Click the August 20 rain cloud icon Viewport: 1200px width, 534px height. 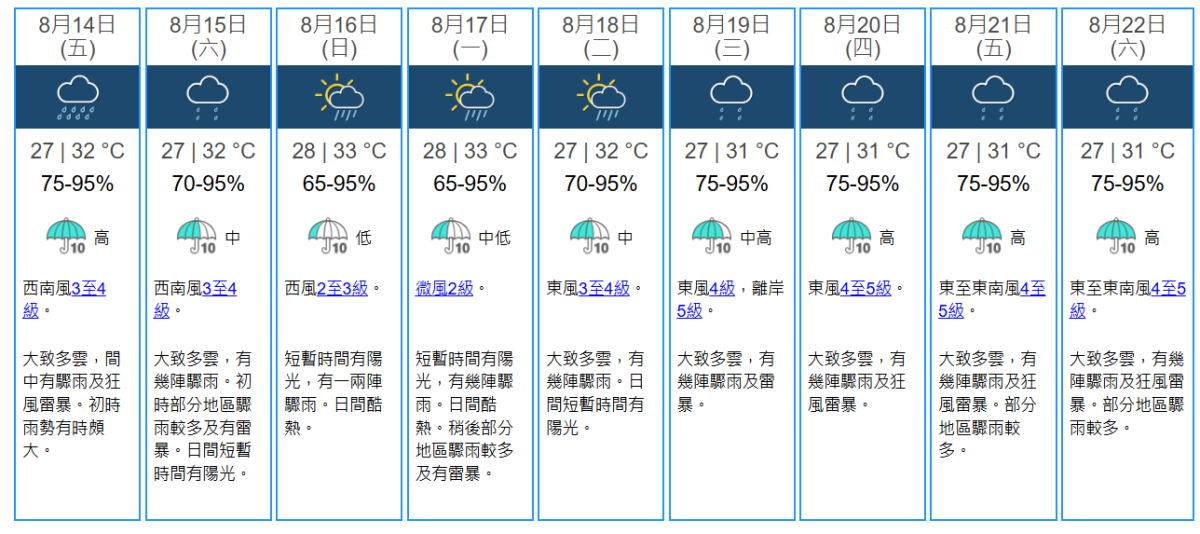[862, 97]
